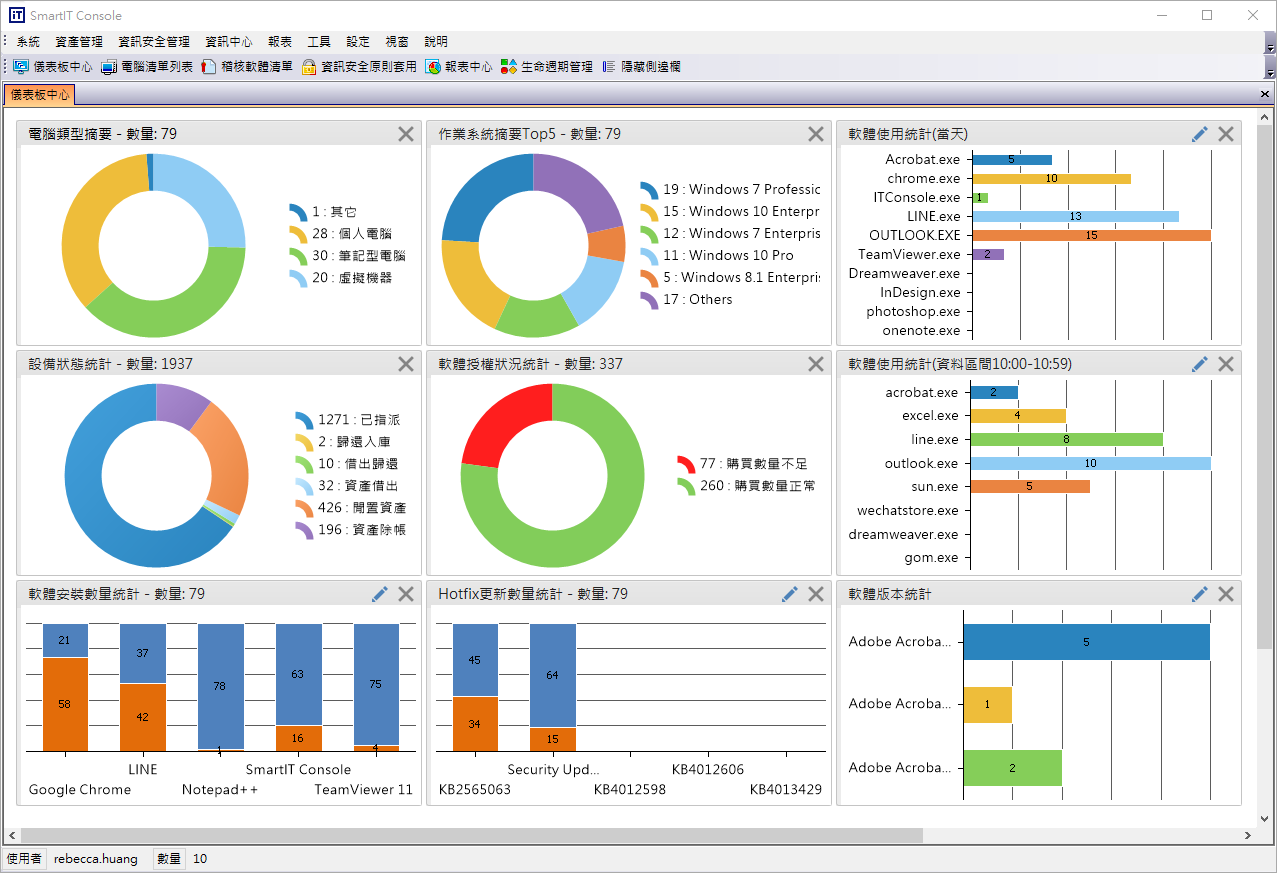The image size is (1277, 873).
Task: Edit the 軟體使用統計(當天) panel via its pencil icon
Action: 1199,133
